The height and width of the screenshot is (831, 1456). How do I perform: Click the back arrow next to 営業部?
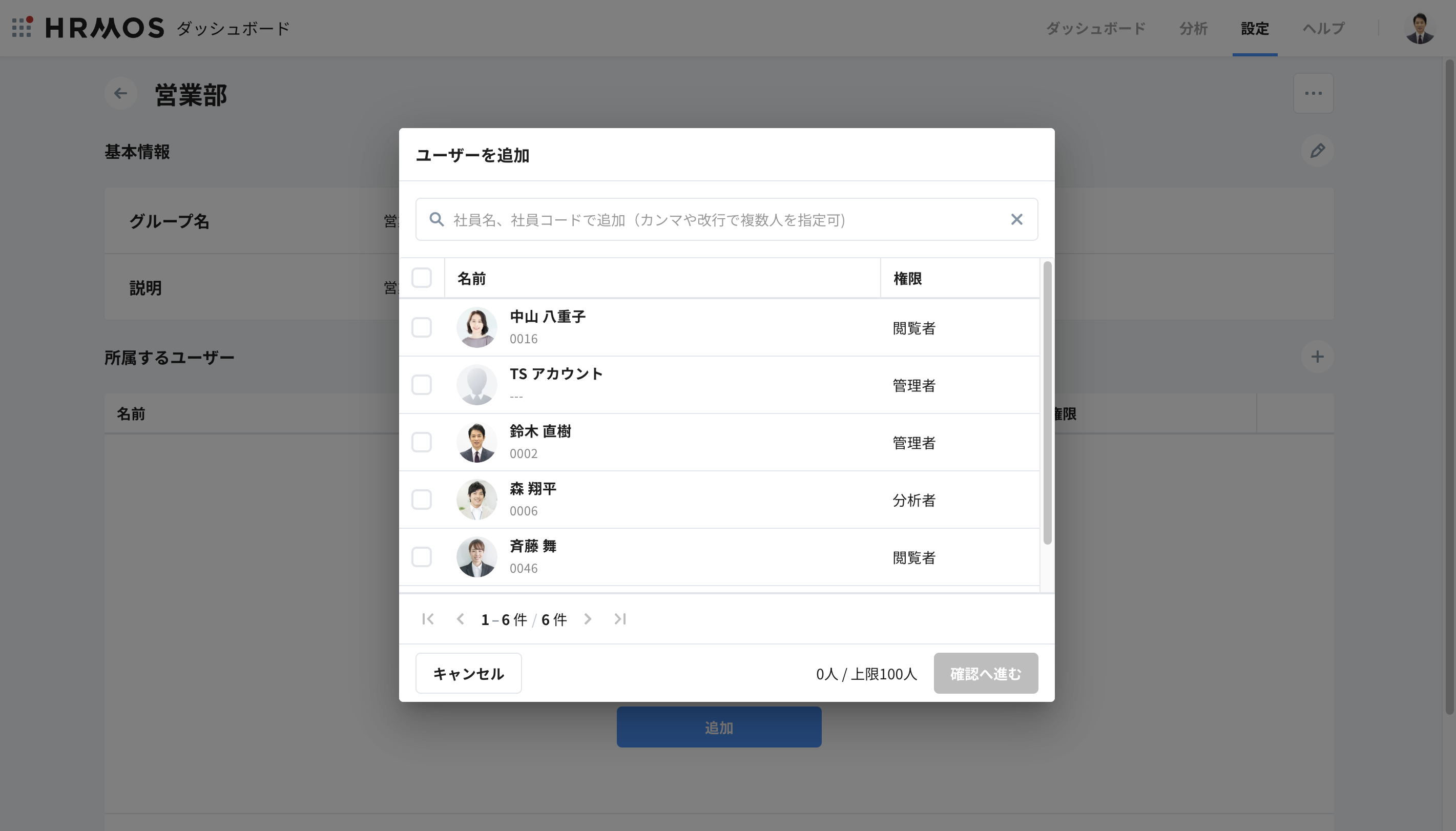120,93
